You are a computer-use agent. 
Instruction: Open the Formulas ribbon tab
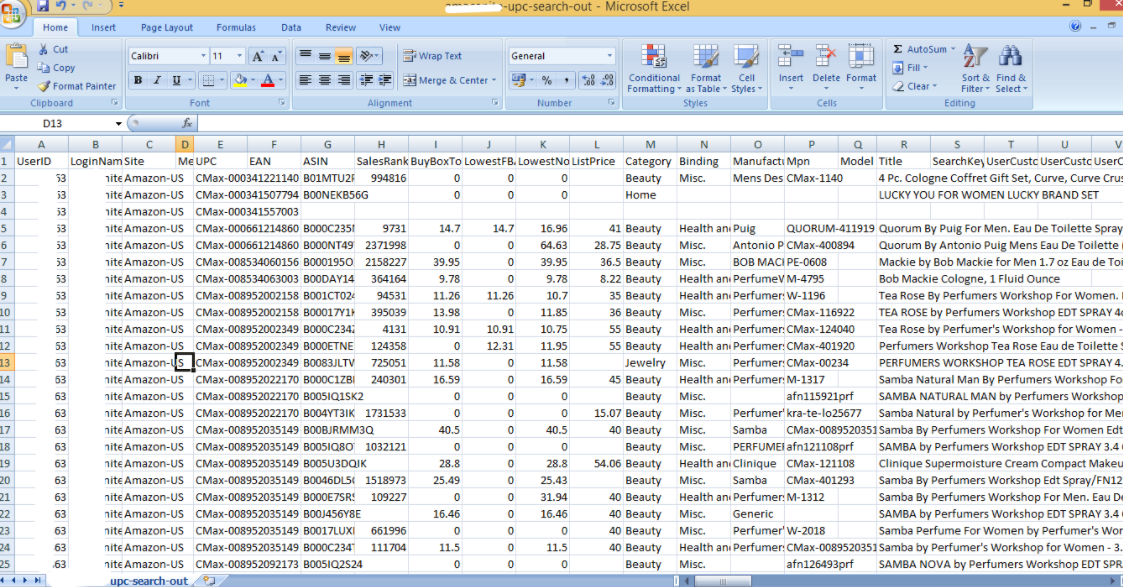(236, 28)
